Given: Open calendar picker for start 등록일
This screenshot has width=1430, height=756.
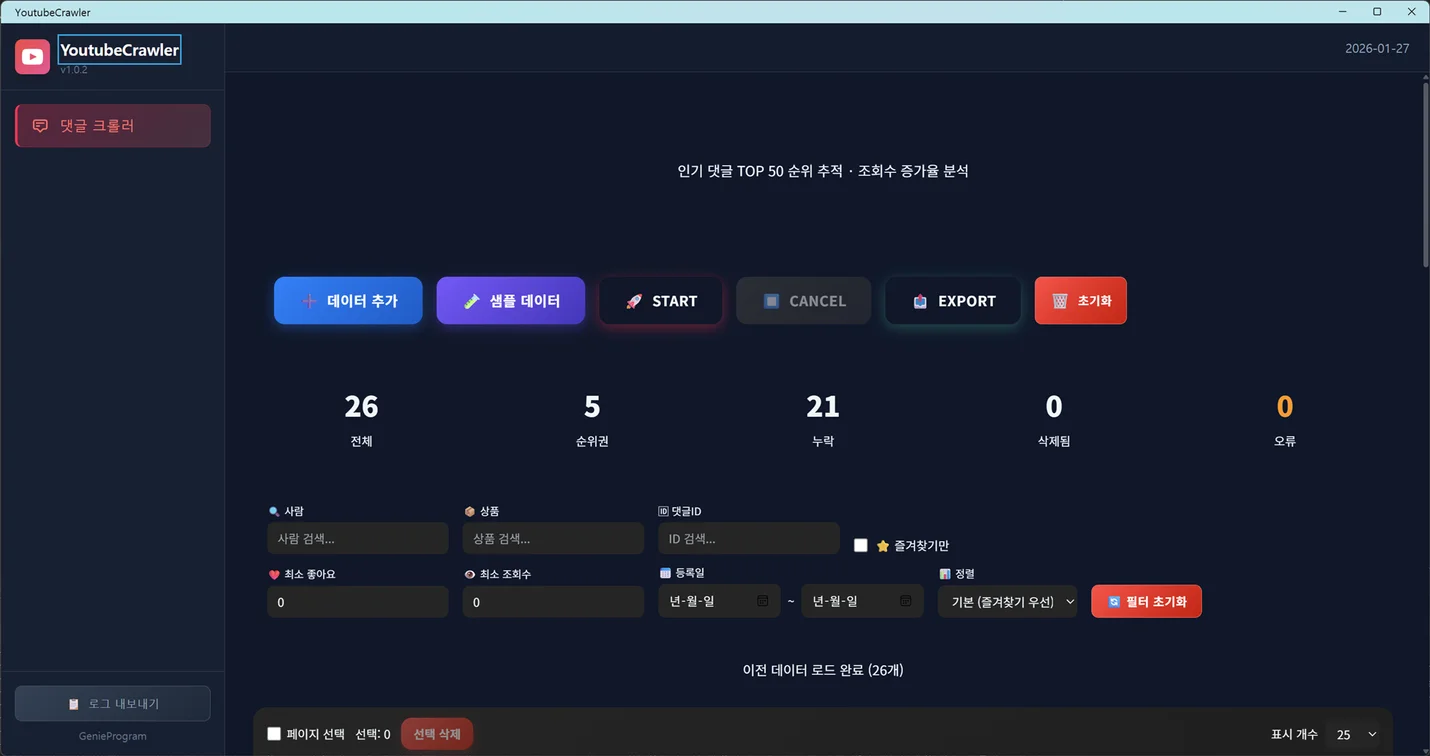Looking at the screenshot, I should click(762, 601).
